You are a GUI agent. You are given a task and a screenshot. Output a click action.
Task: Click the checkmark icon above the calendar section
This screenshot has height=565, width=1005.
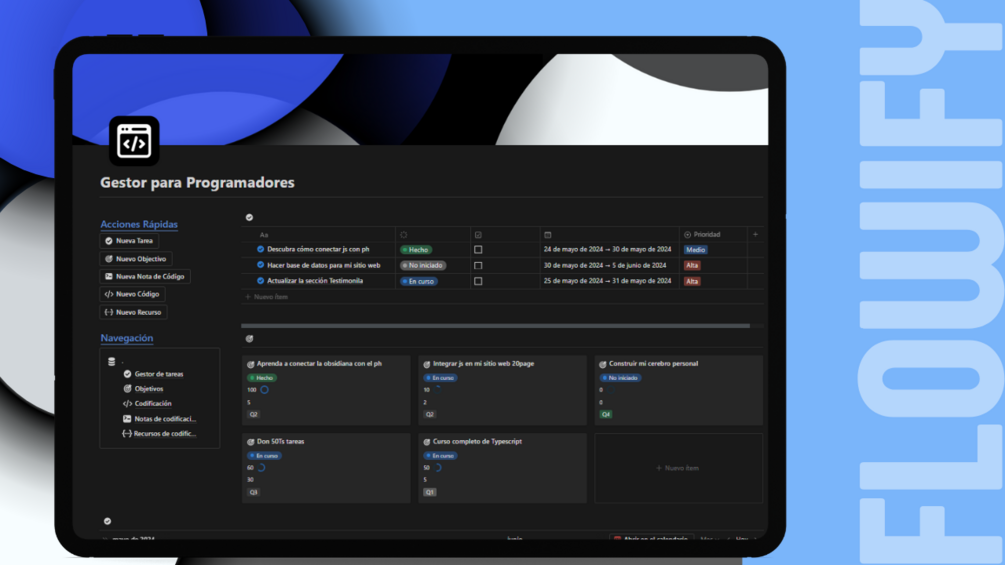[x=107, y=521]
